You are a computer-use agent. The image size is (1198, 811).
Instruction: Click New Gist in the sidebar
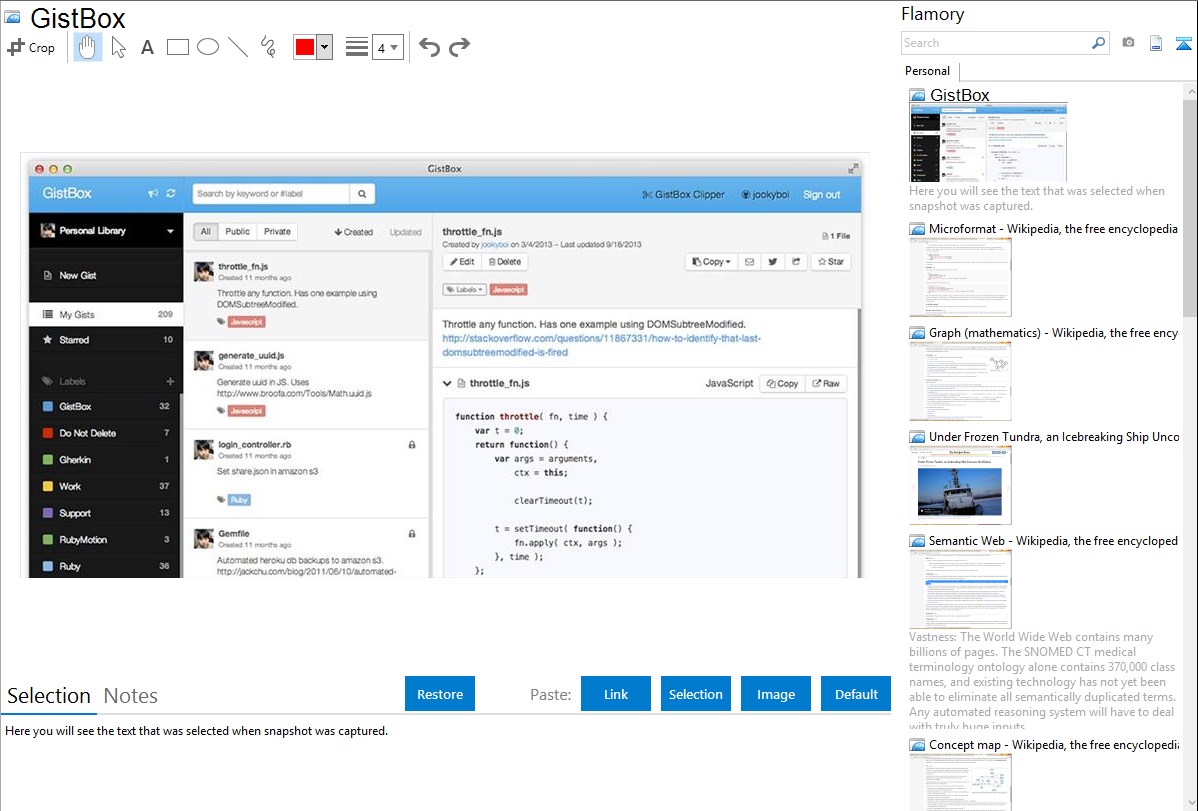(77, 275)
